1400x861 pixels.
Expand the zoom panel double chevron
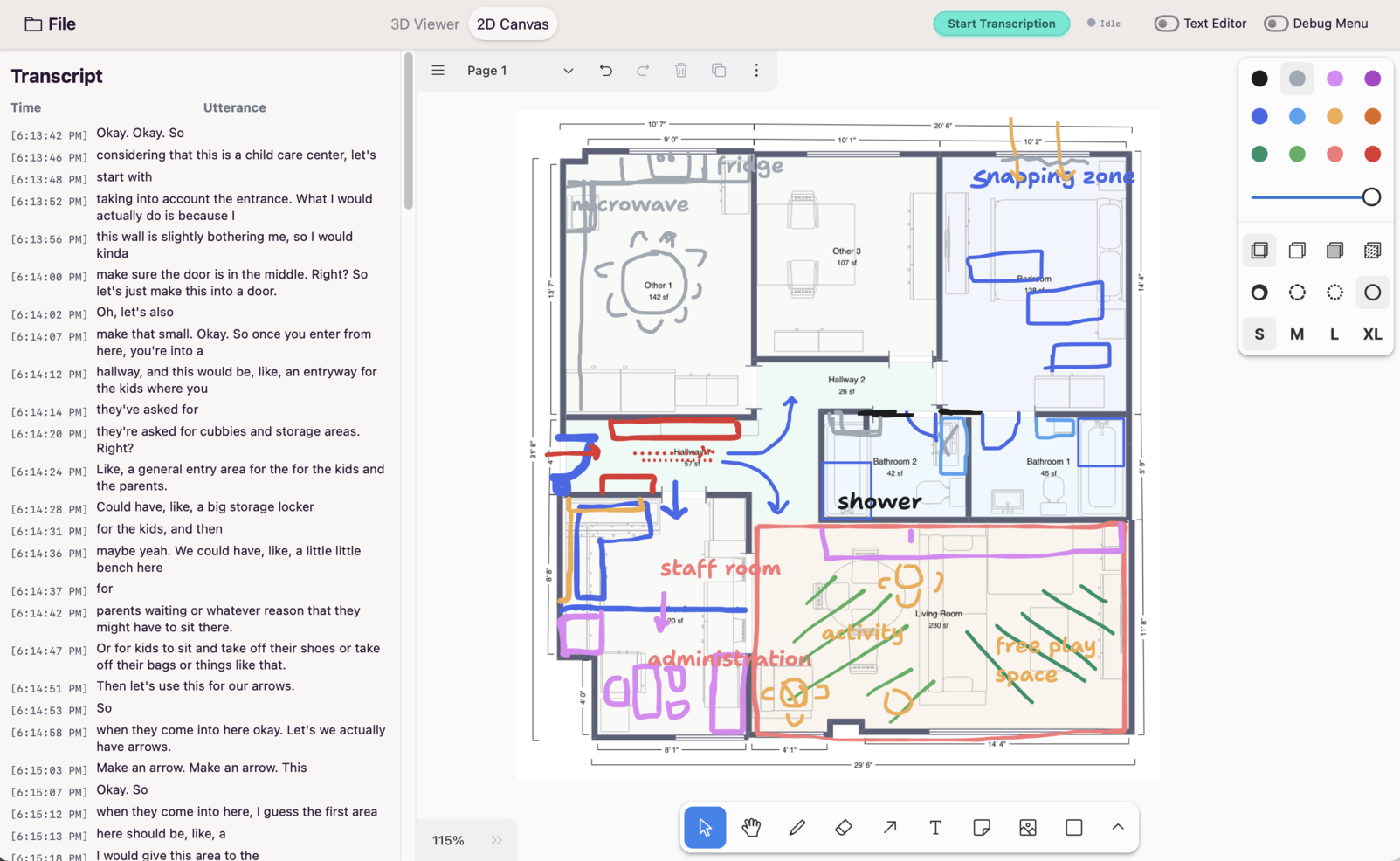[497, 840]
